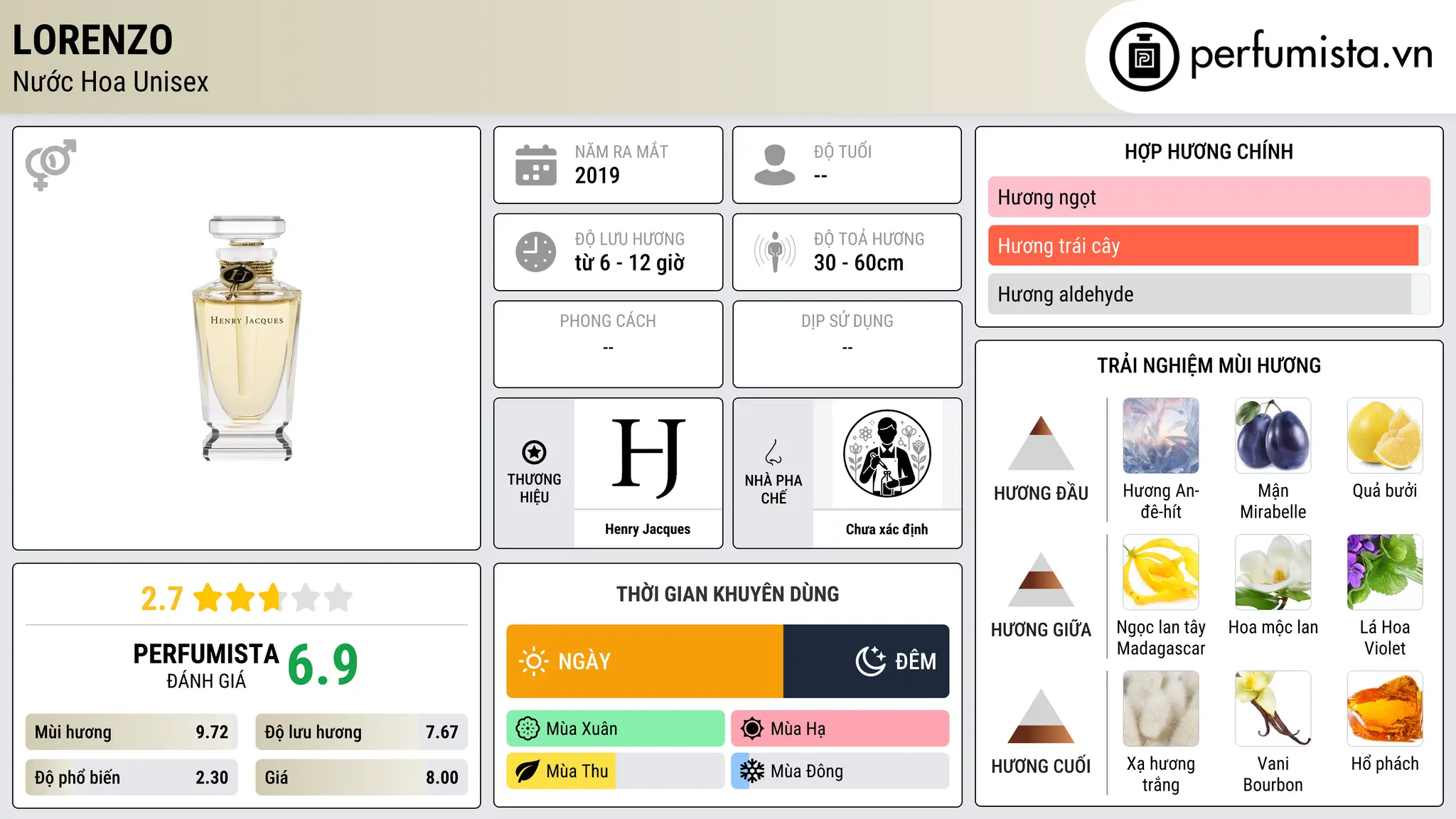Click the Giá 8.00 score row
Image resolution: width=1456 pixels, height=819 pixels.
(361, 778)
